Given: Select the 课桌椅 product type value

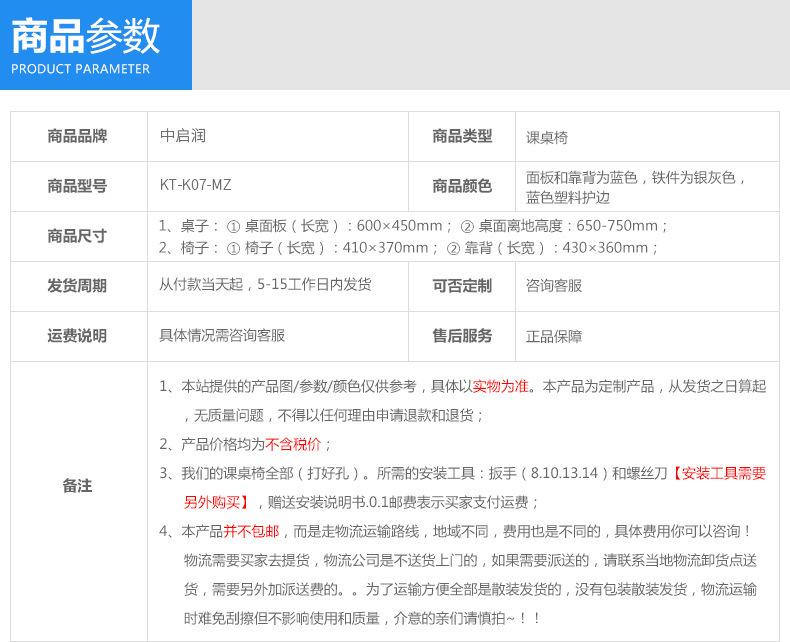Looking at the screenshot, I should (x=547, y=137).
